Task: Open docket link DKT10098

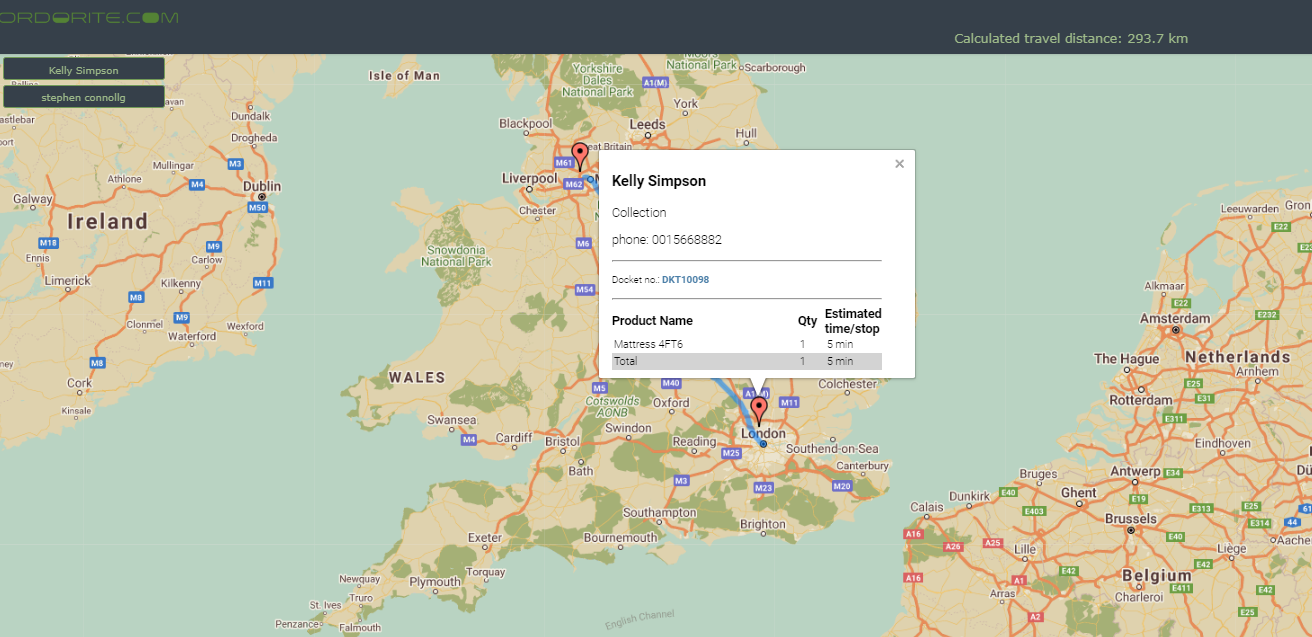Action: click(x=685, y=280)
